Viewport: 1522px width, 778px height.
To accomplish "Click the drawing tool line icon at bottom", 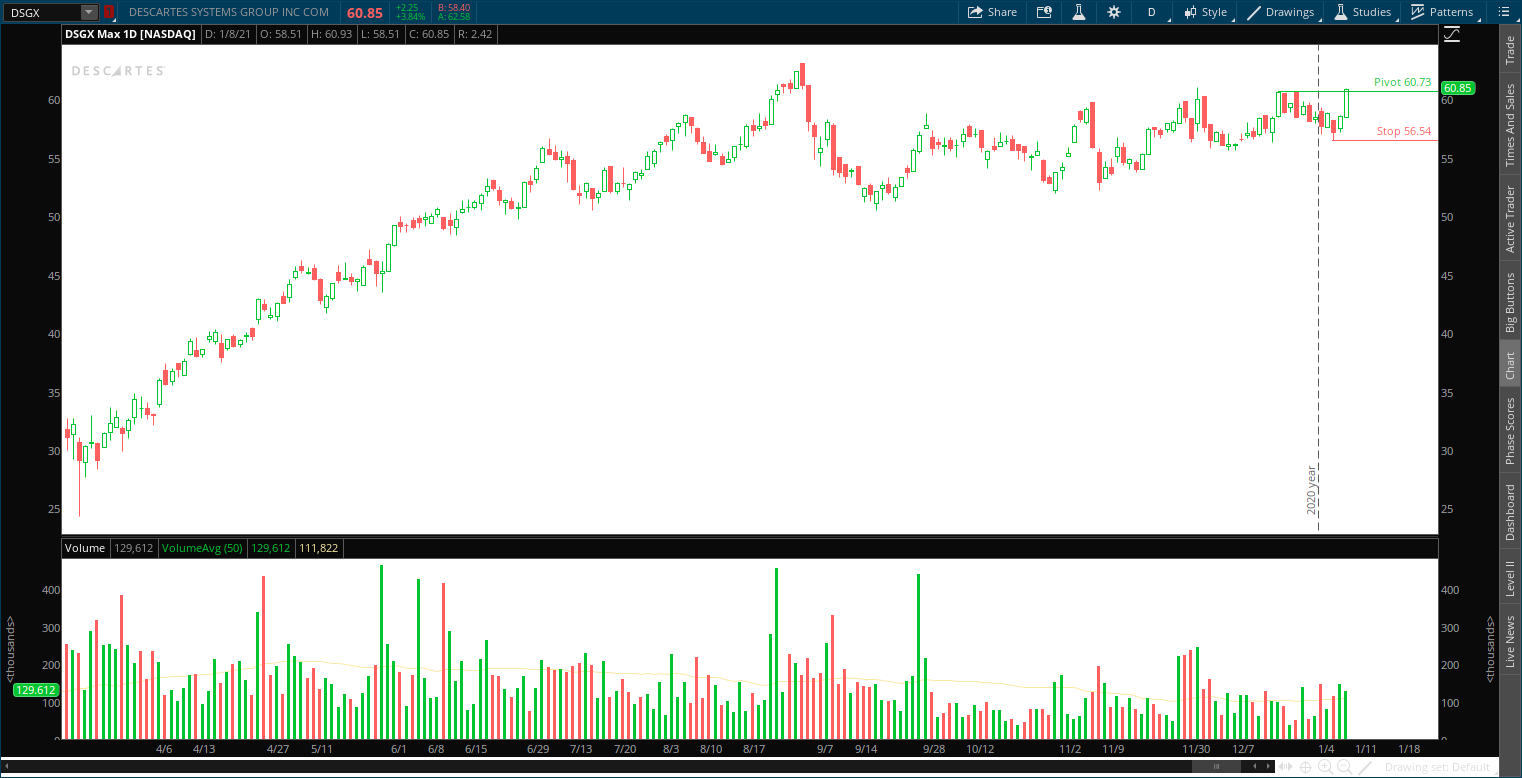I will point(1367,767).
